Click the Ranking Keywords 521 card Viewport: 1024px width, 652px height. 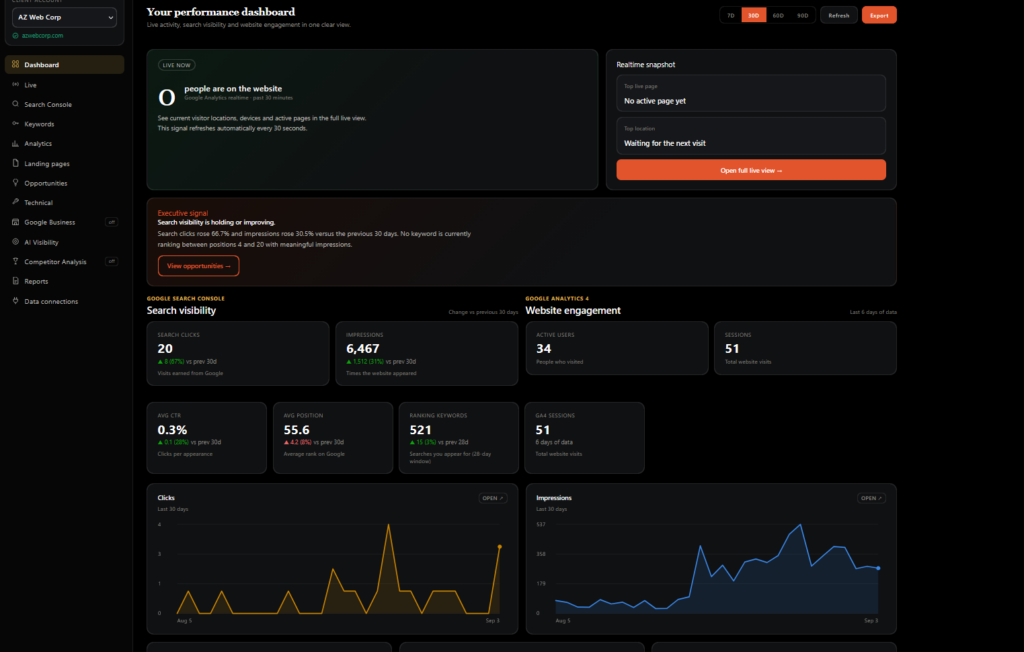coord(458,438)
